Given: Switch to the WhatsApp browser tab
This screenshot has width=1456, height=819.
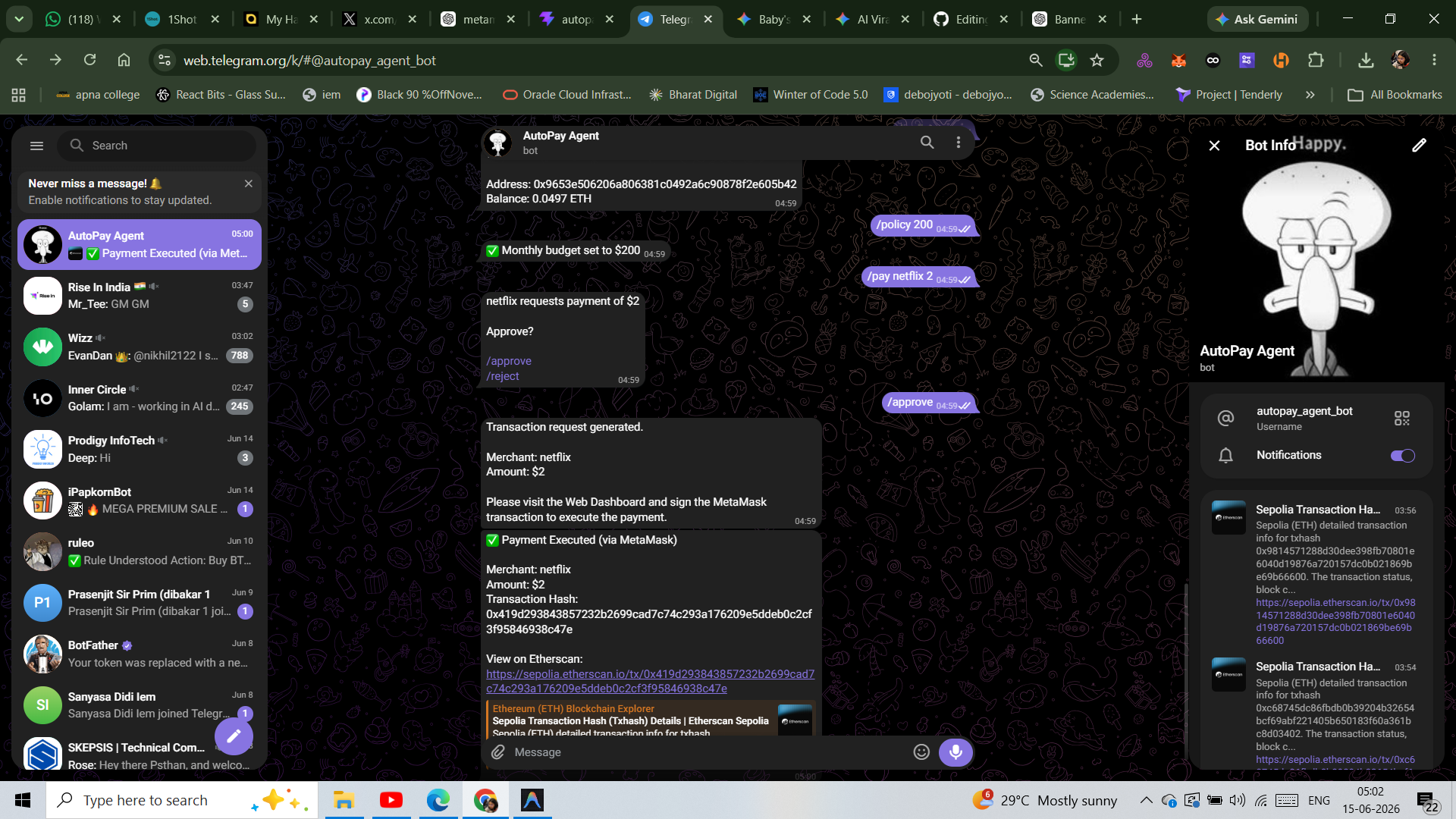Looking at the screenshot, I should pyautogui.click(x=82, y=20).
